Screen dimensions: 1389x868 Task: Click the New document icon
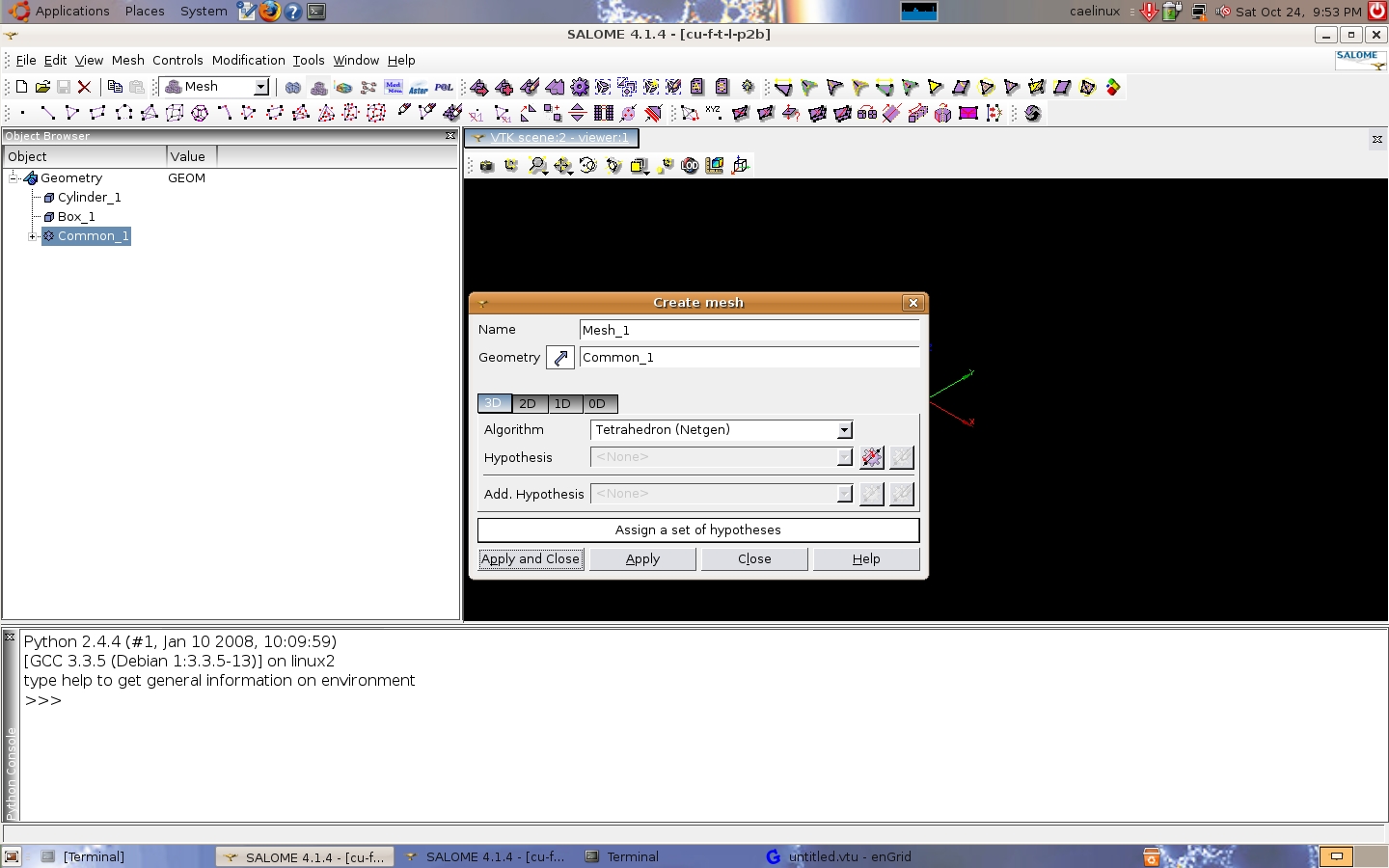click(21, 87)
